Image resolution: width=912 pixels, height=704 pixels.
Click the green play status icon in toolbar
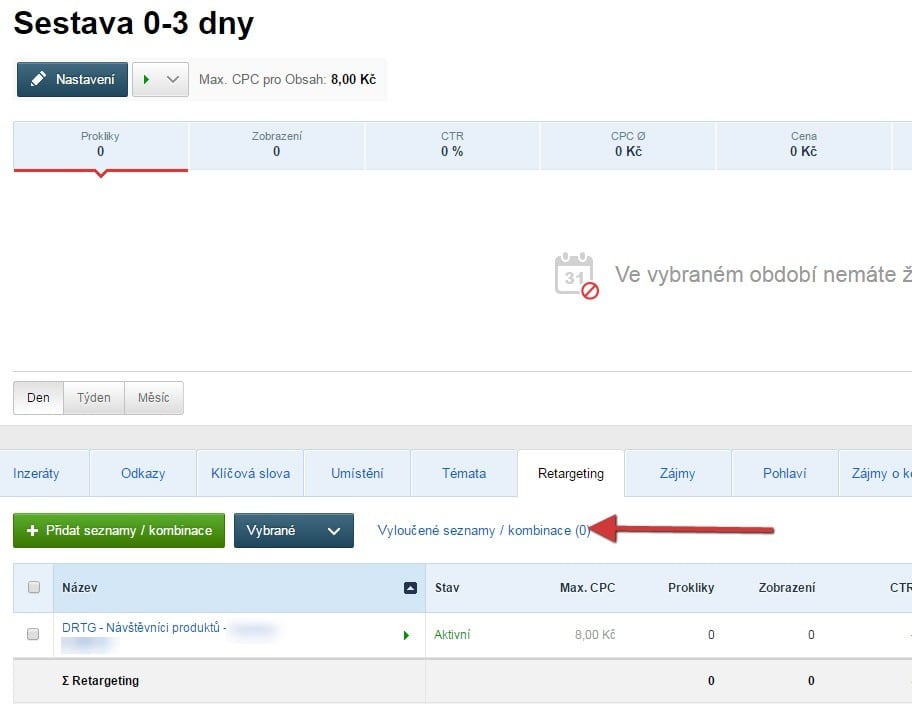pos(147,79)
